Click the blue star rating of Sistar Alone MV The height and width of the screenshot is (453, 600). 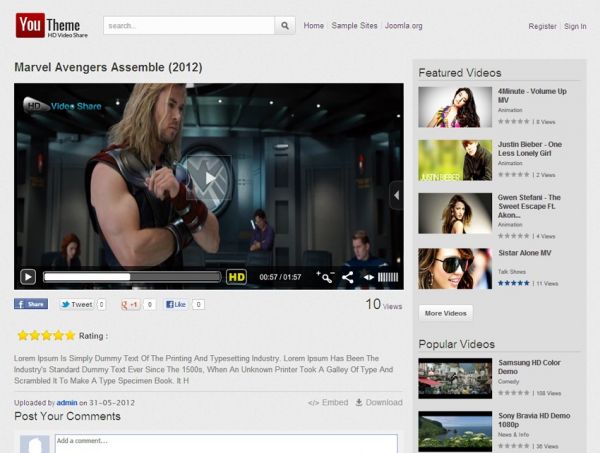514,283
